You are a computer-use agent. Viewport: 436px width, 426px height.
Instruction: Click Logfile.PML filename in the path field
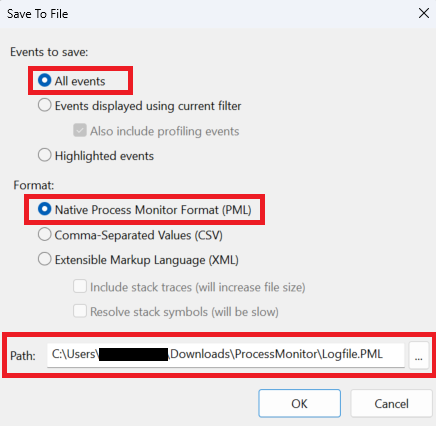tap(352, 354)
